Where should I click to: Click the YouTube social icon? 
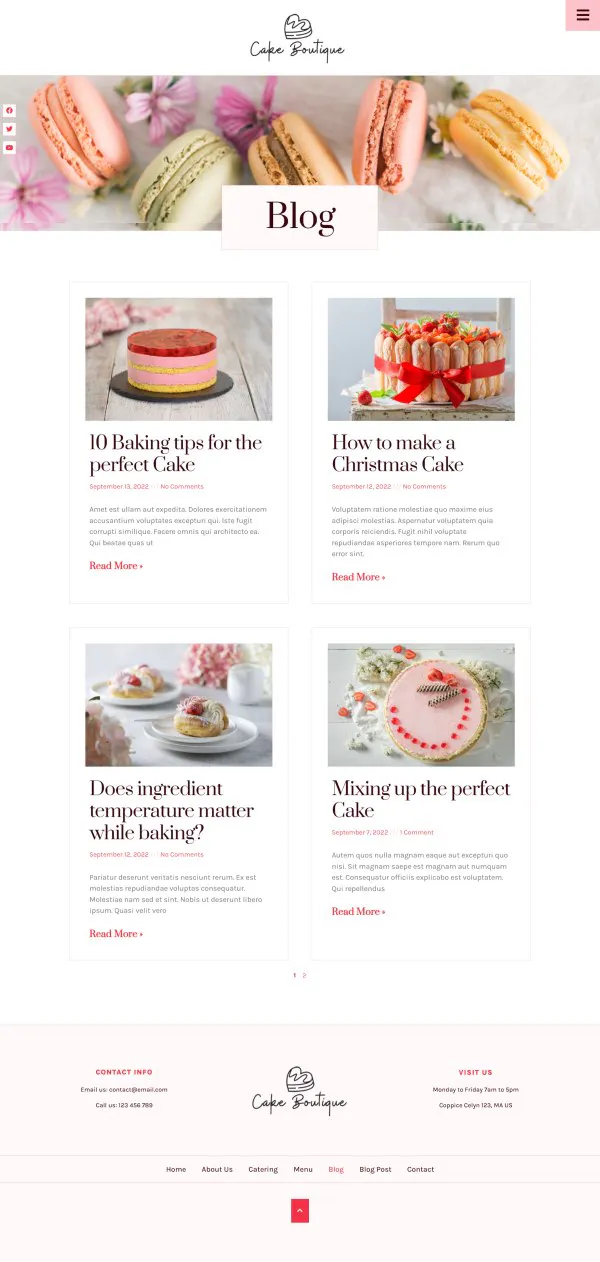(x=9, y=148)
